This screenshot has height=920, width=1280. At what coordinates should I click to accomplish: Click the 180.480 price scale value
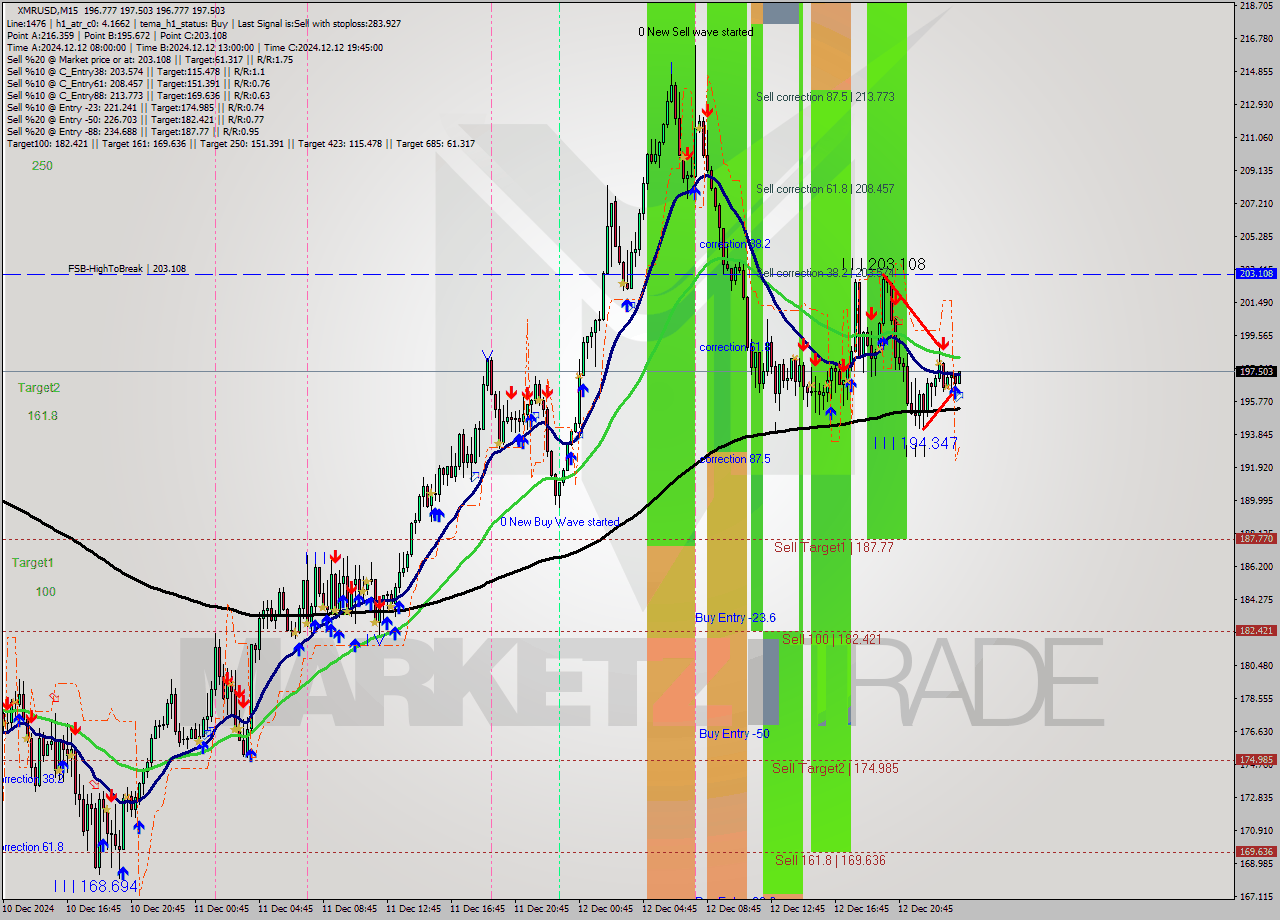pyautogui.click(x=1256, y=666)
